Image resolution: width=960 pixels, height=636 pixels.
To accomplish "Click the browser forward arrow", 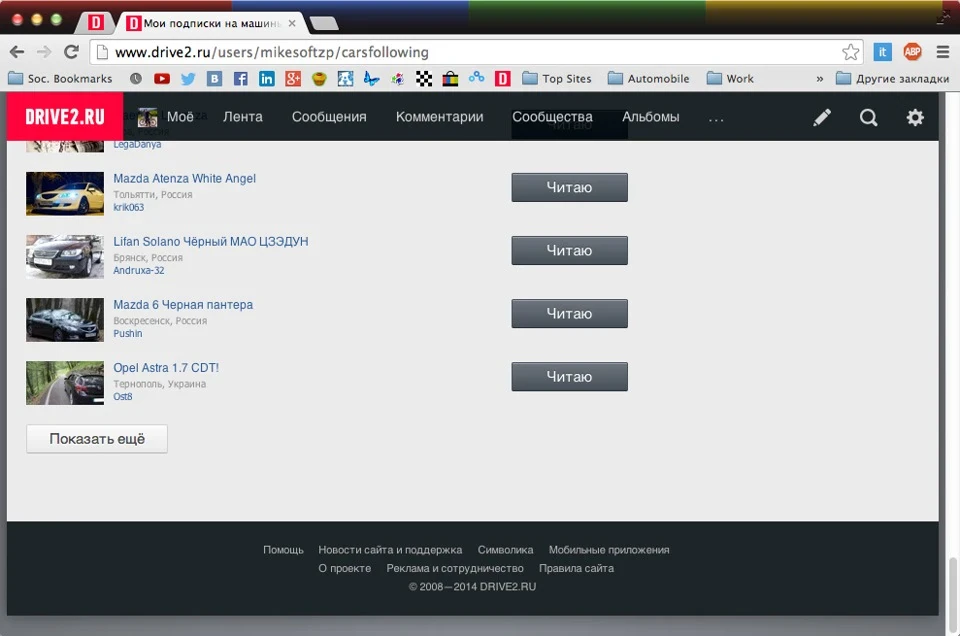I will 44,52.
